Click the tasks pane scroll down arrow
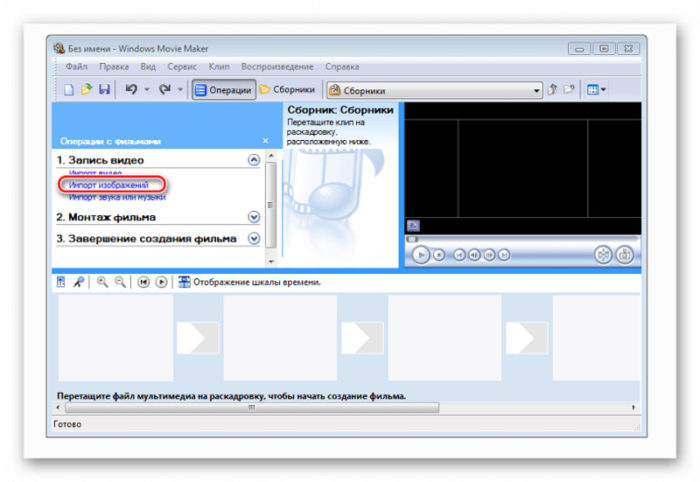Viewport: 700px width, 482px height. (x=271, y=262)
